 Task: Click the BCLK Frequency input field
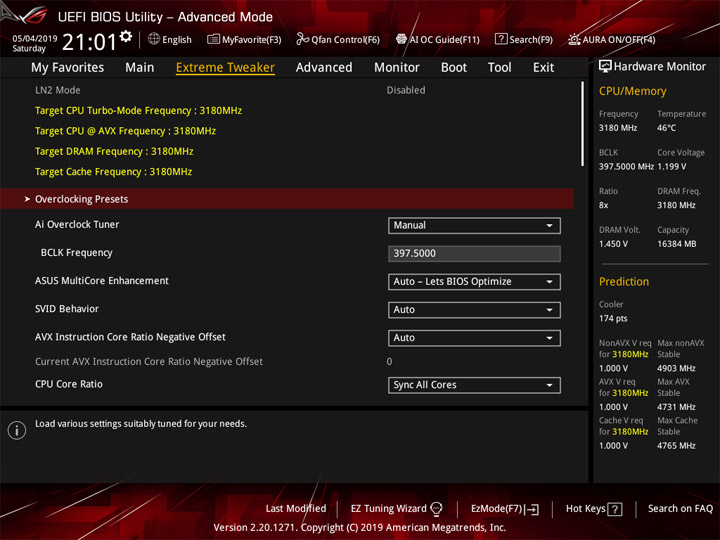pyautogui.click(x=474, y=253)
